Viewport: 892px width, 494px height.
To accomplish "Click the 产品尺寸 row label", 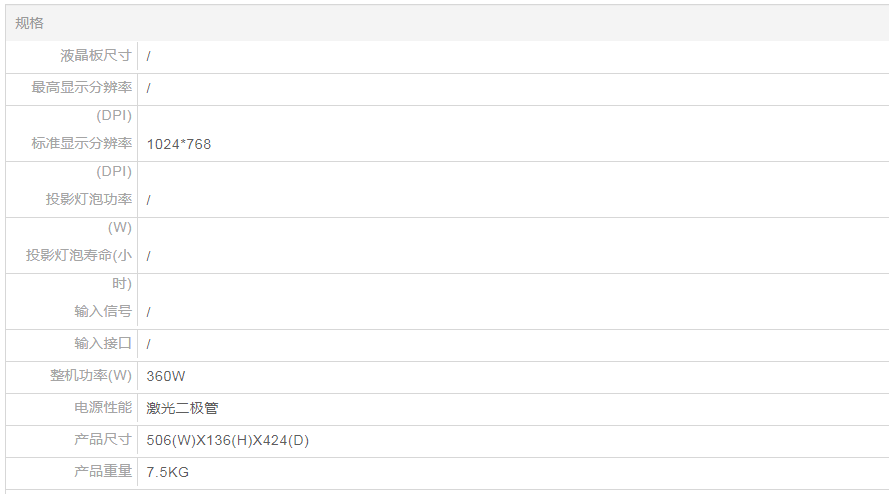I will (x=103, y=440).
